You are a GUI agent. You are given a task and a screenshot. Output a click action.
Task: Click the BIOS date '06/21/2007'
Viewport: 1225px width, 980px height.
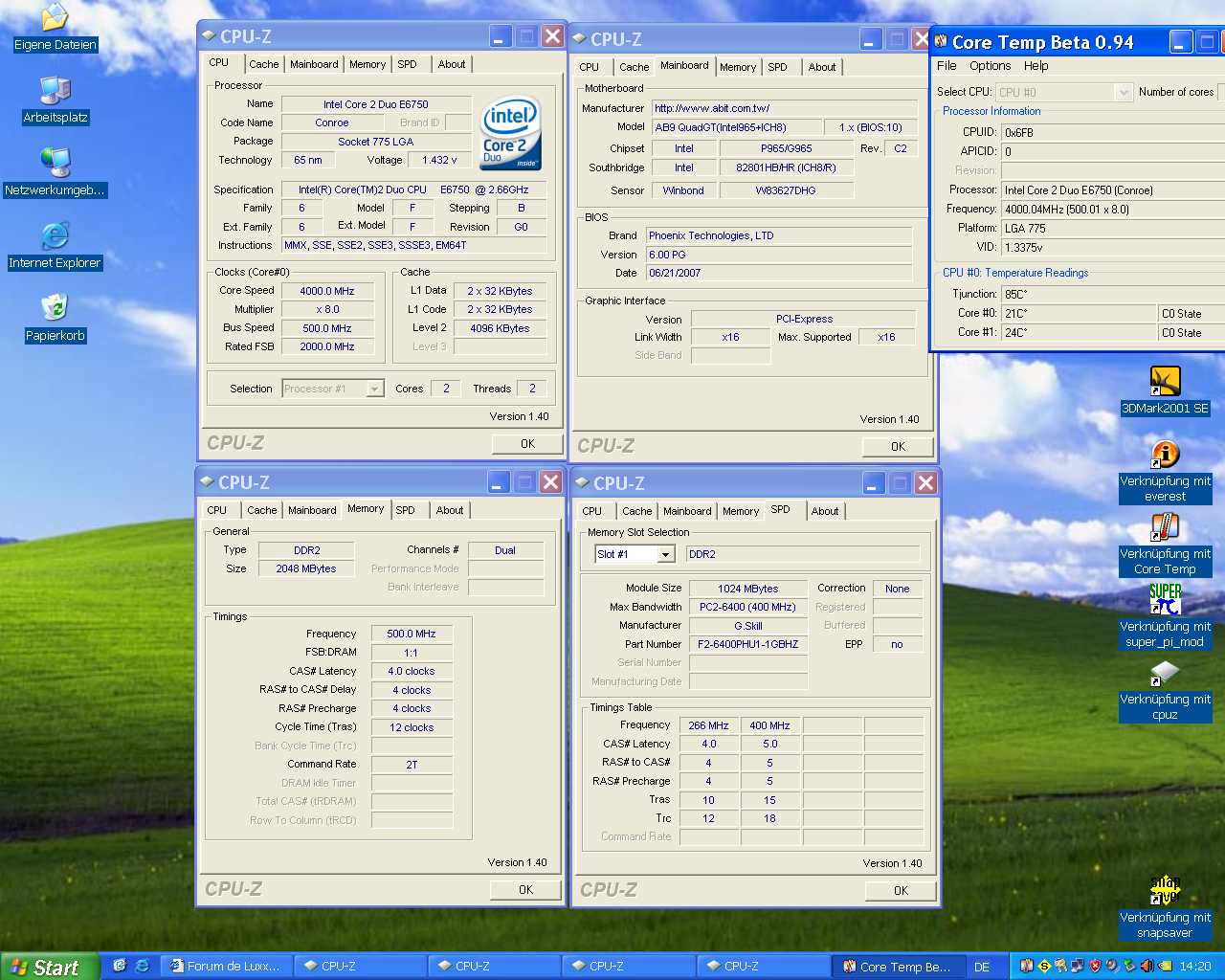pos(779,273)
